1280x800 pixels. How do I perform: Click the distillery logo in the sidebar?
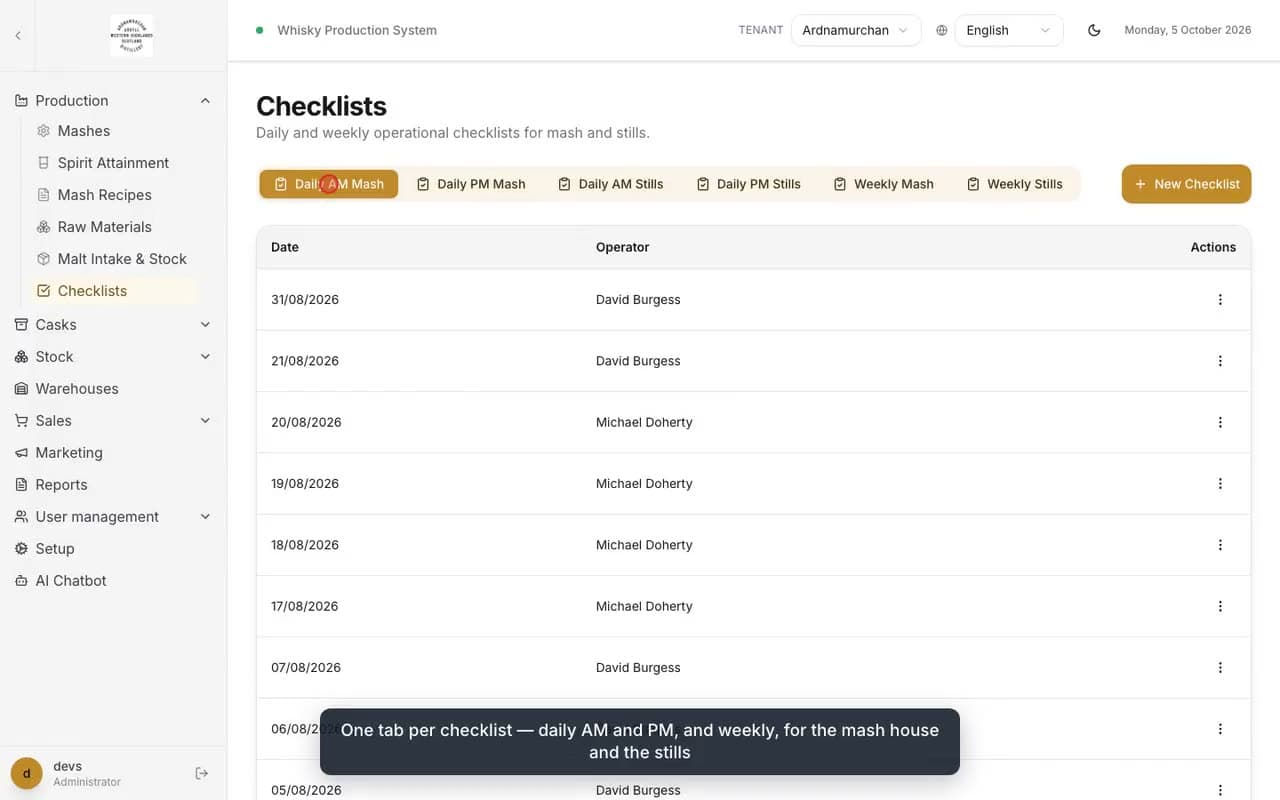[x=132, y=35]
